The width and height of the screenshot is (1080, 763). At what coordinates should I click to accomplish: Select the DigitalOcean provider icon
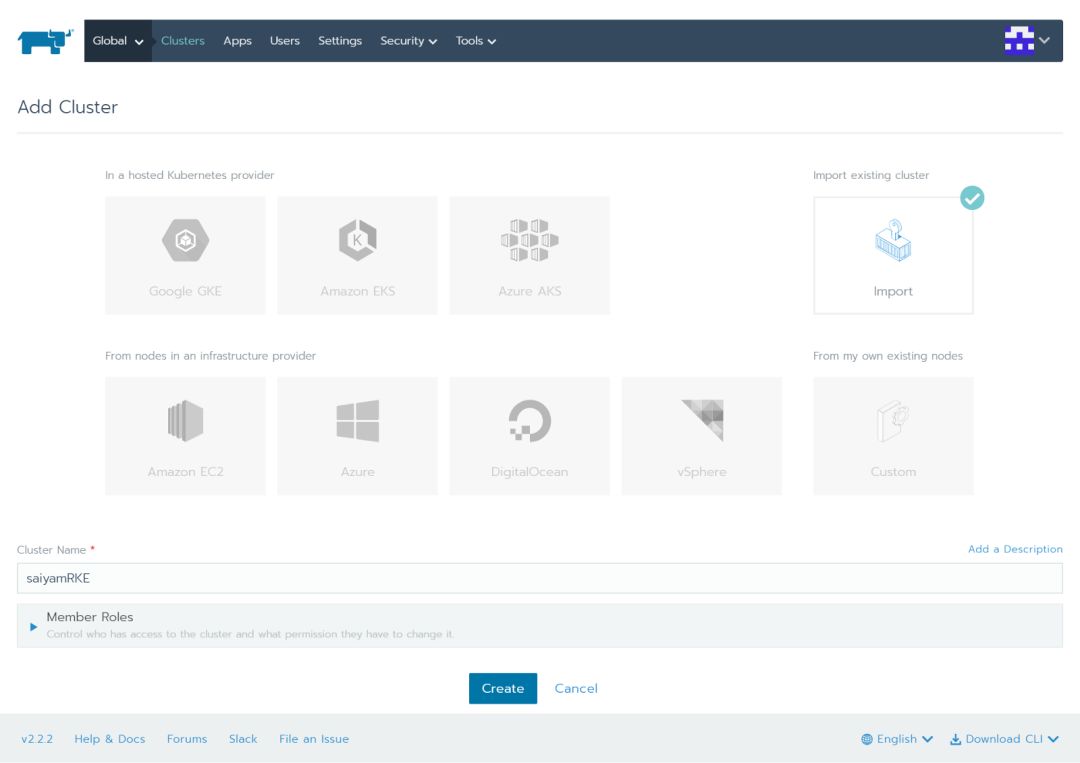coord(530,421)
